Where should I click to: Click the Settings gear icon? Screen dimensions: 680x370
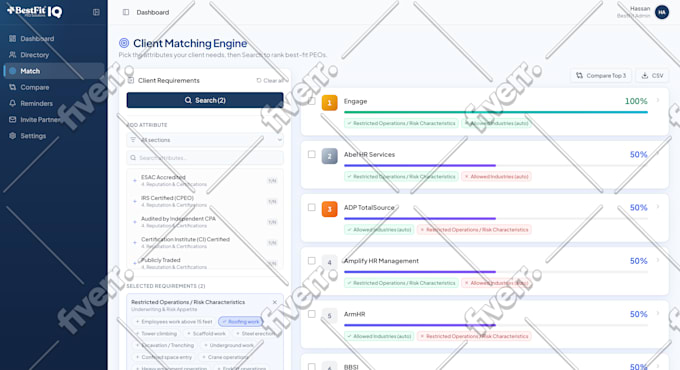click(13, 136)
